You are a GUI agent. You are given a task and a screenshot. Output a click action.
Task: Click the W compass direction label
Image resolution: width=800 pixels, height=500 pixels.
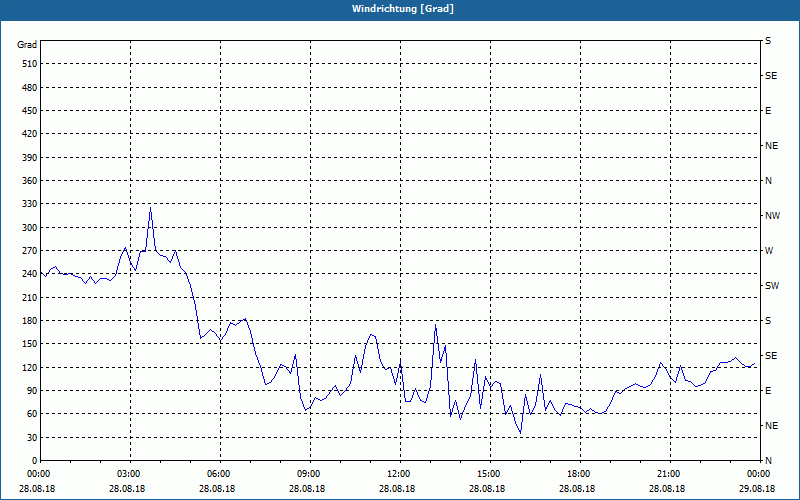point(769,251)
